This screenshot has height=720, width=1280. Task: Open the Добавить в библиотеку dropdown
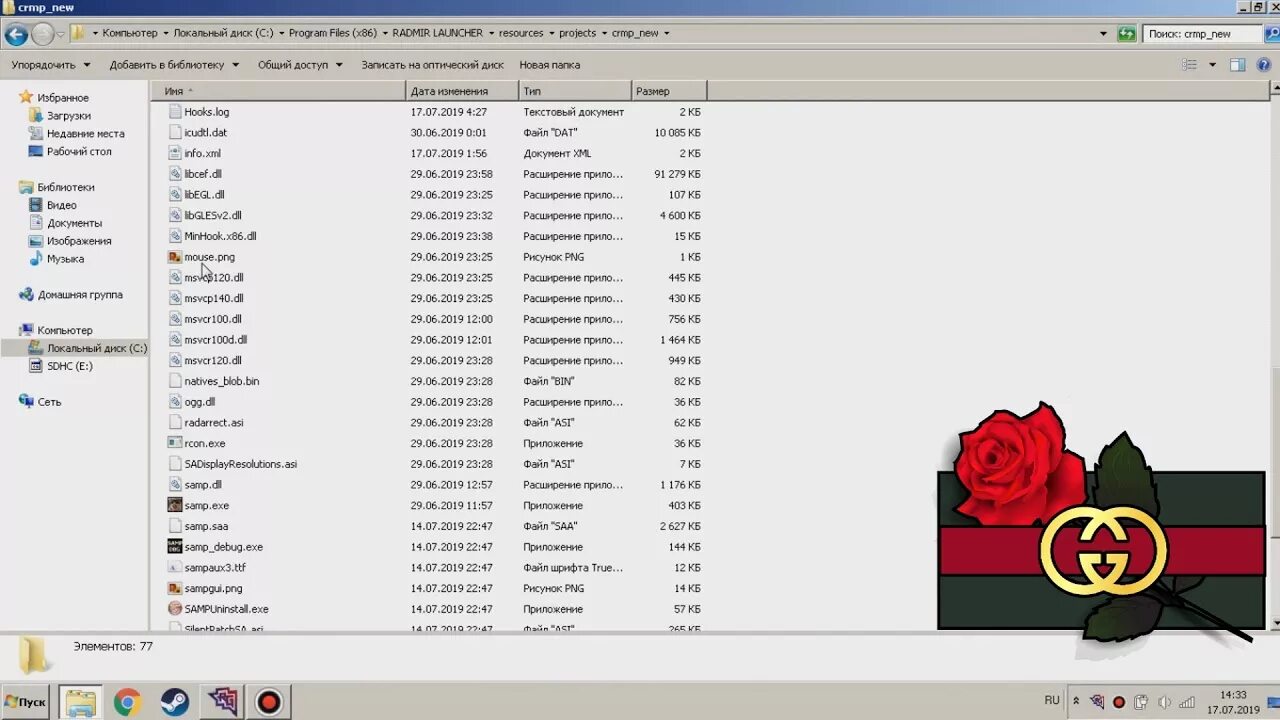point(174,65)
